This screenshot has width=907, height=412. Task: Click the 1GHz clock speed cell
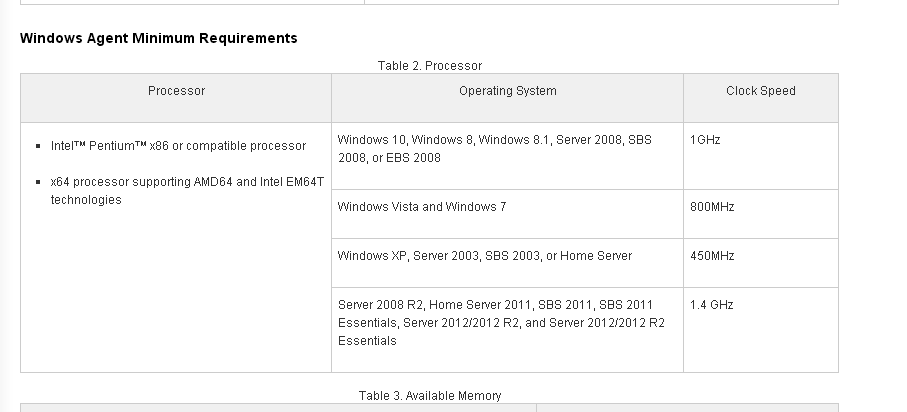tap(761, 156)
